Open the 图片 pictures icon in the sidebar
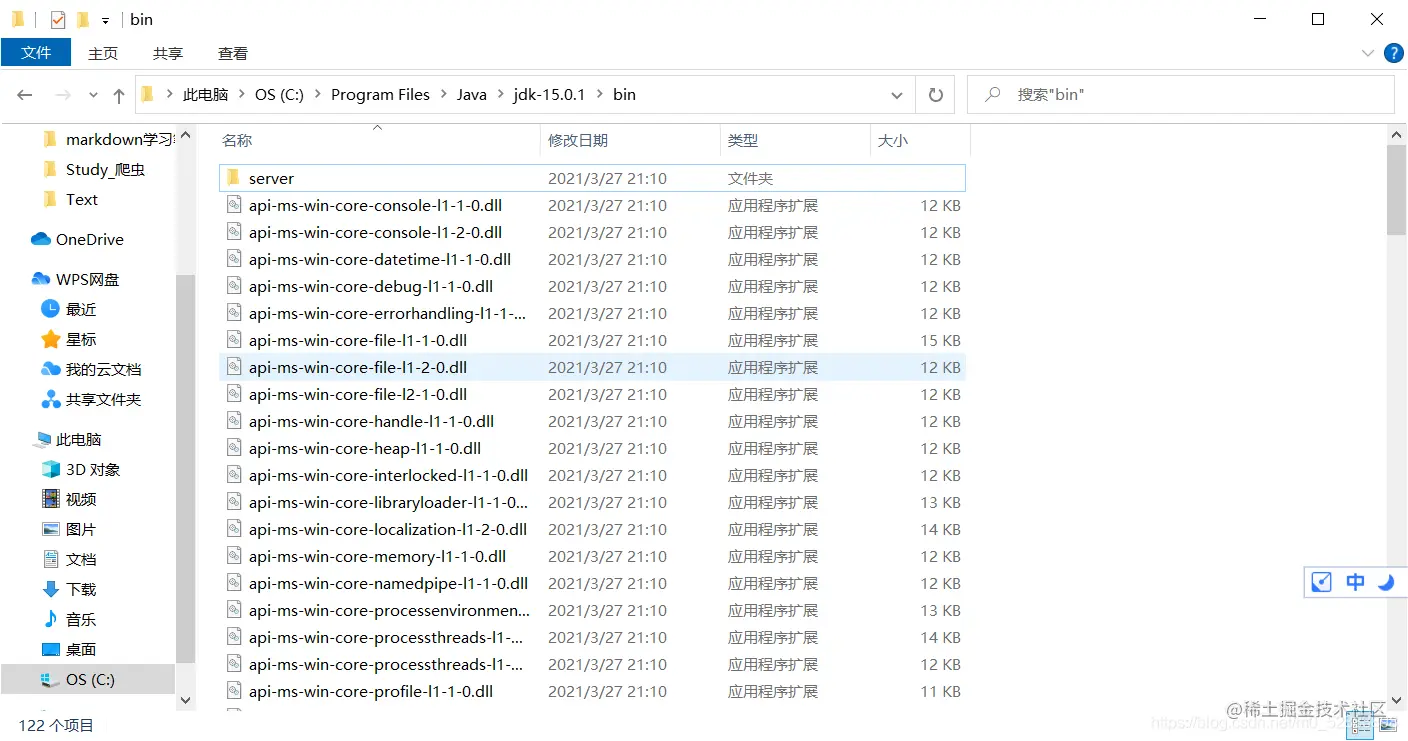 [50, 529]
